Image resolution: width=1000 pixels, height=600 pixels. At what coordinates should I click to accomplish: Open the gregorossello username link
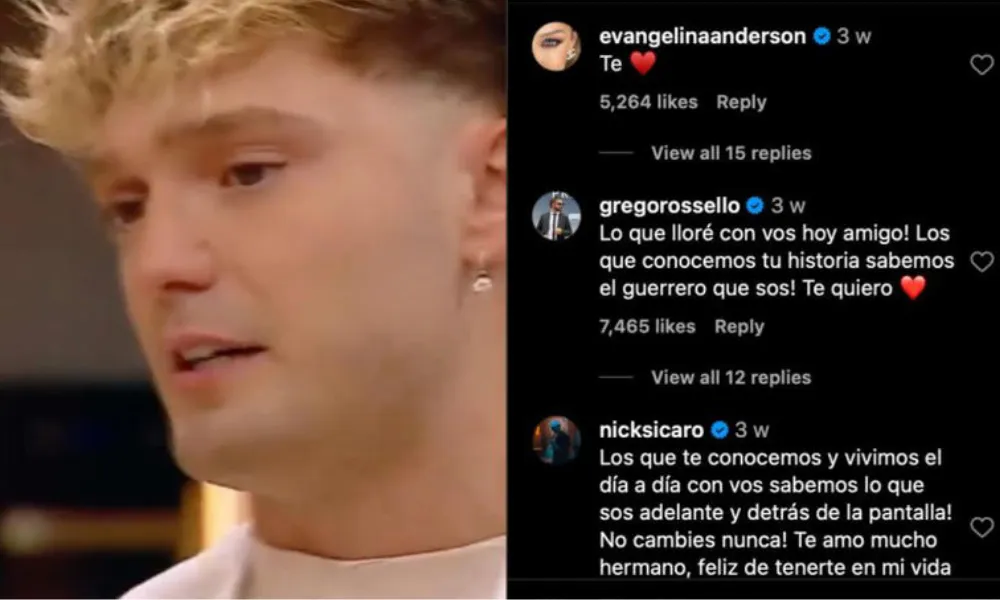point(669,206)
